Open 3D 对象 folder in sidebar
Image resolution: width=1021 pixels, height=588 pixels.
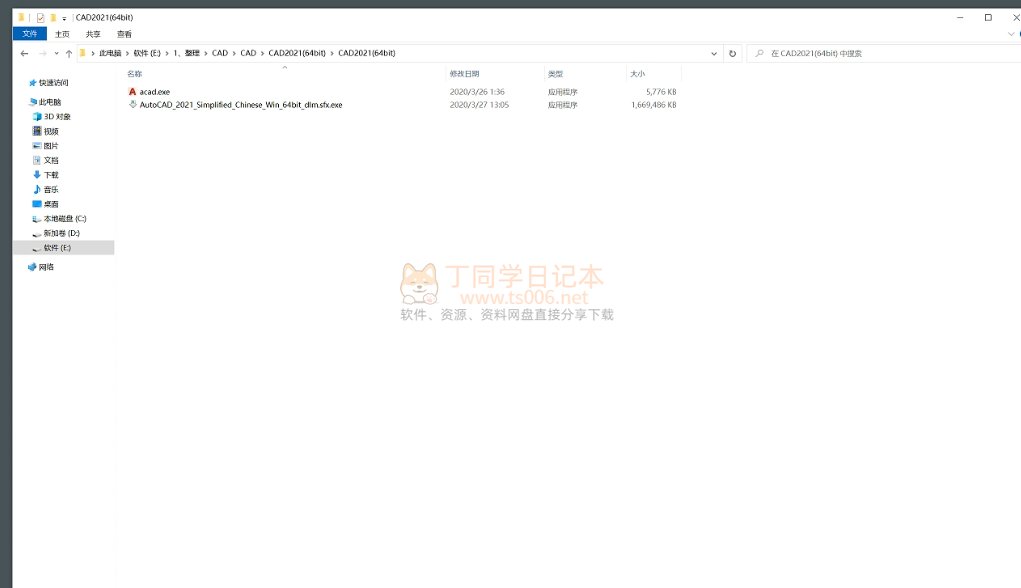[x=57, y=117]
